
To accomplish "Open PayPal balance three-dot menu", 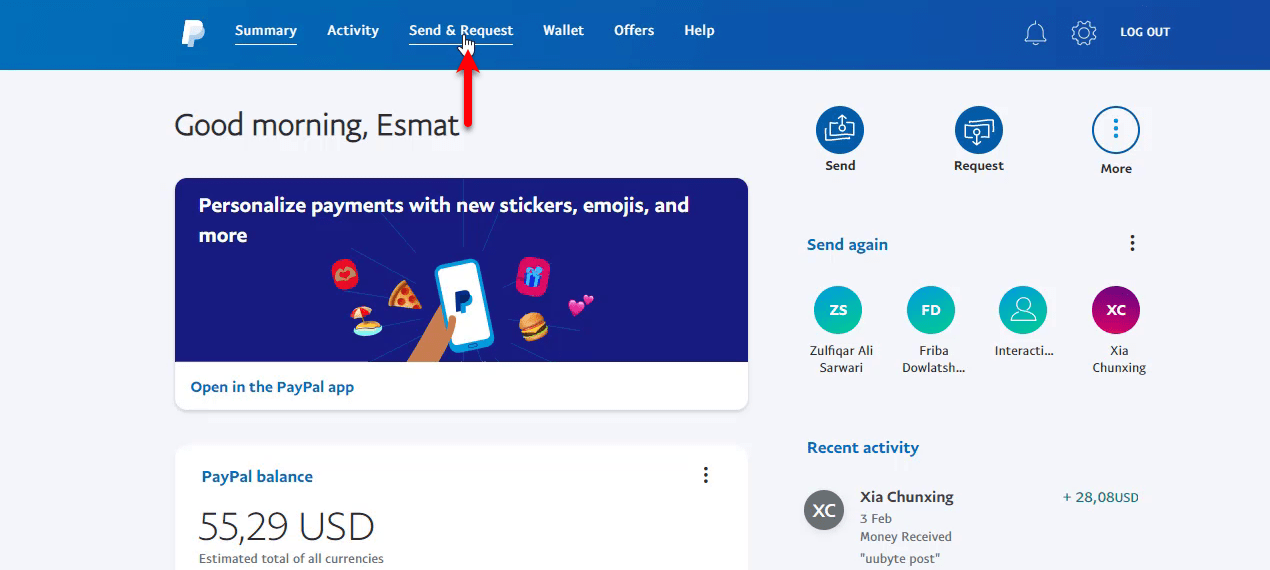I will [705, 475].
